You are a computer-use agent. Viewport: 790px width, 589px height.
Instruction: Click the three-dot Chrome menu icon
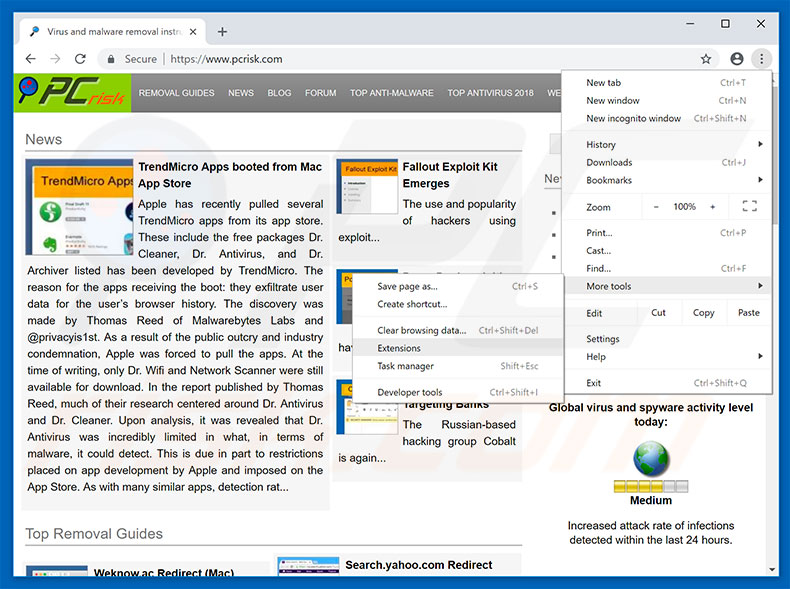coord(761,59)
